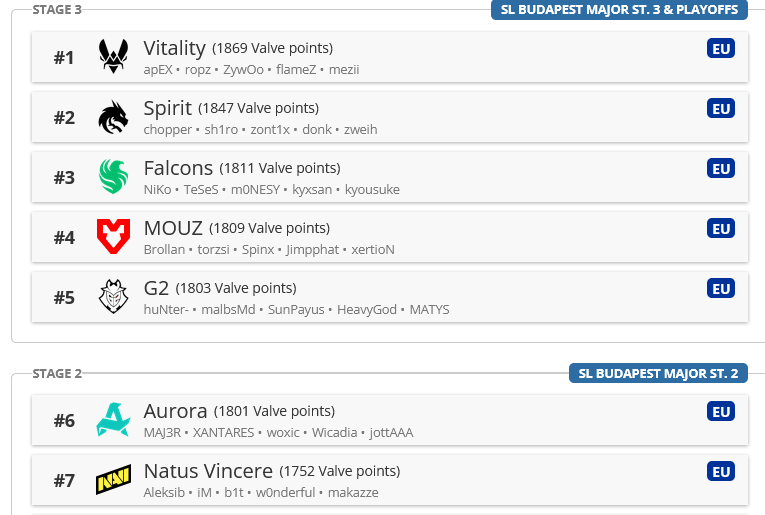765x515 pixels.
Task: Click the Falcons green logo icon
Action: [113, 178]
